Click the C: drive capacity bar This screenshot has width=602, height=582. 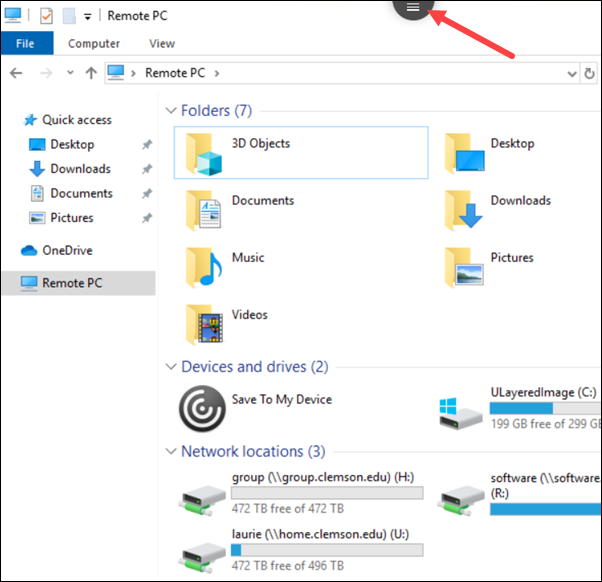click(x=545, y=408)
